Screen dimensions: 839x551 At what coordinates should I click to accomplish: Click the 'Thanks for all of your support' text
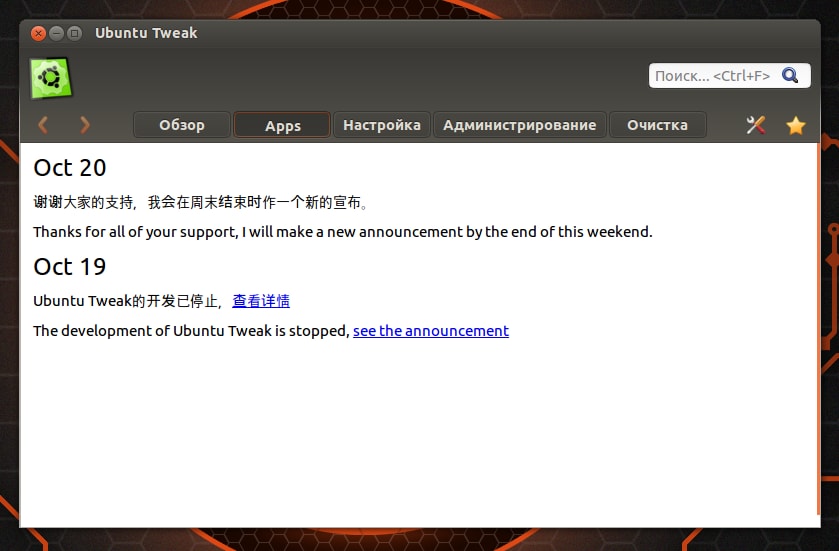click(x=343, y=232)
